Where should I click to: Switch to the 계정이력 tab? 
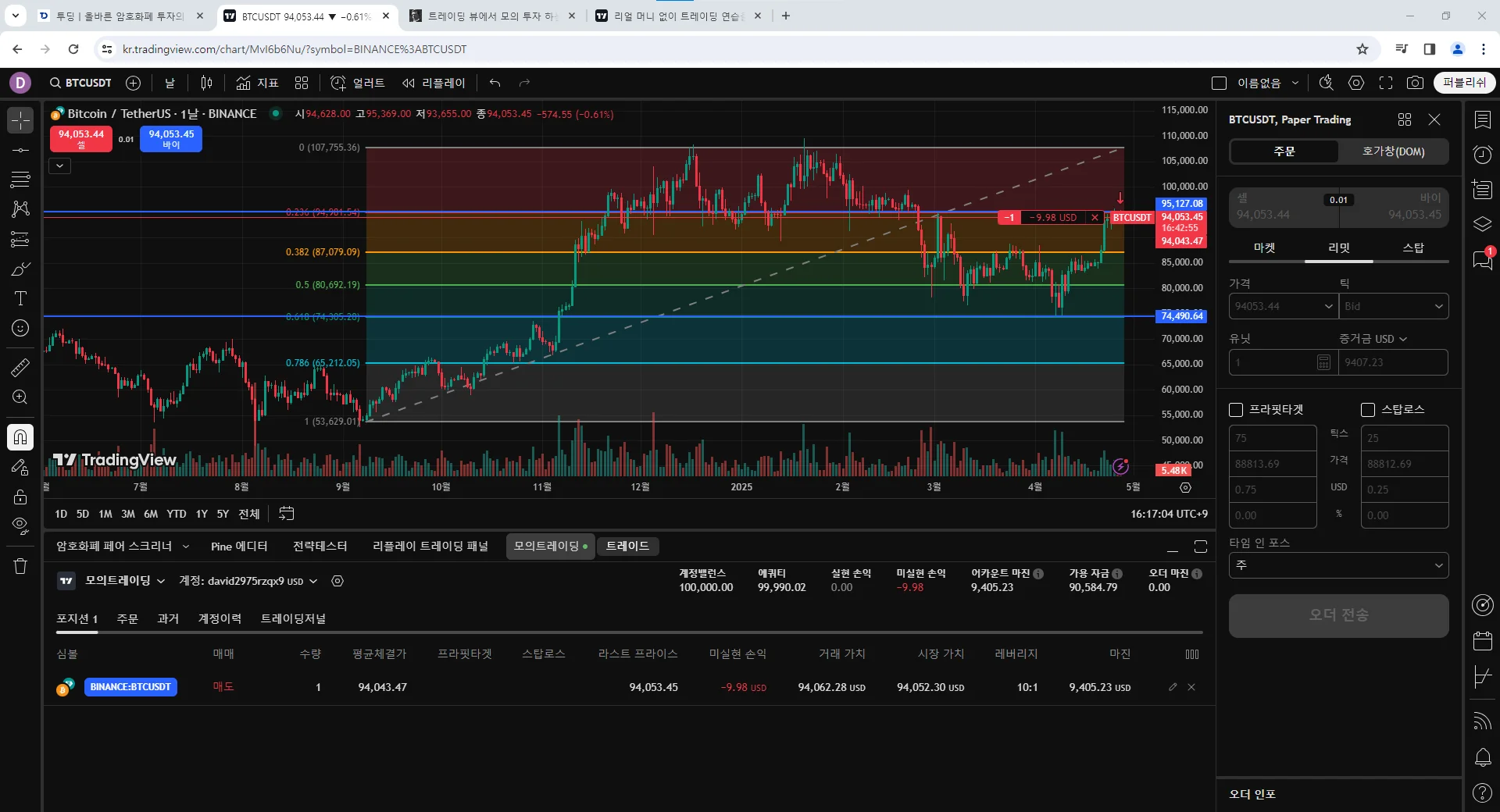[x=220, y=619]
